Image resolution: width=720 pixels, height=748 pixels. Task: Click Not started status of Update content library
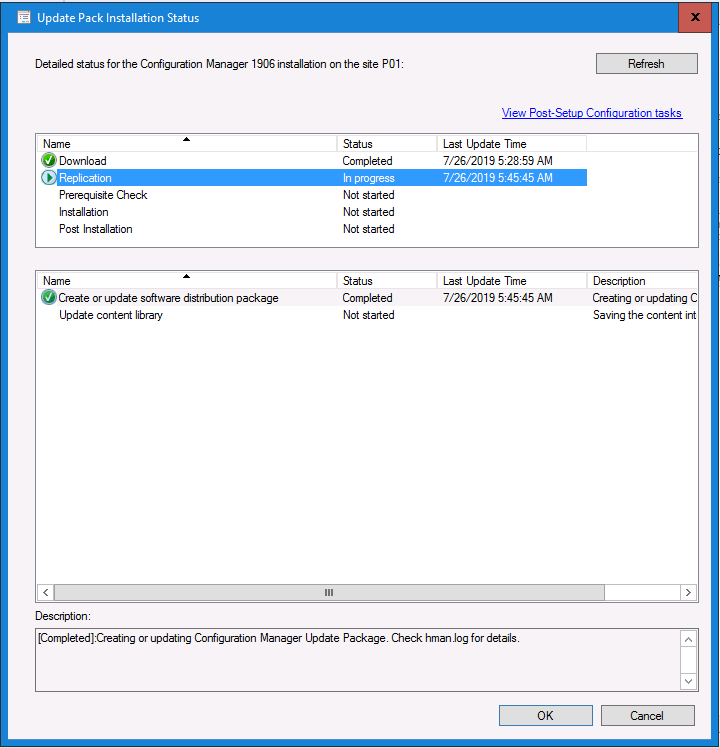(x=368, y=315)
